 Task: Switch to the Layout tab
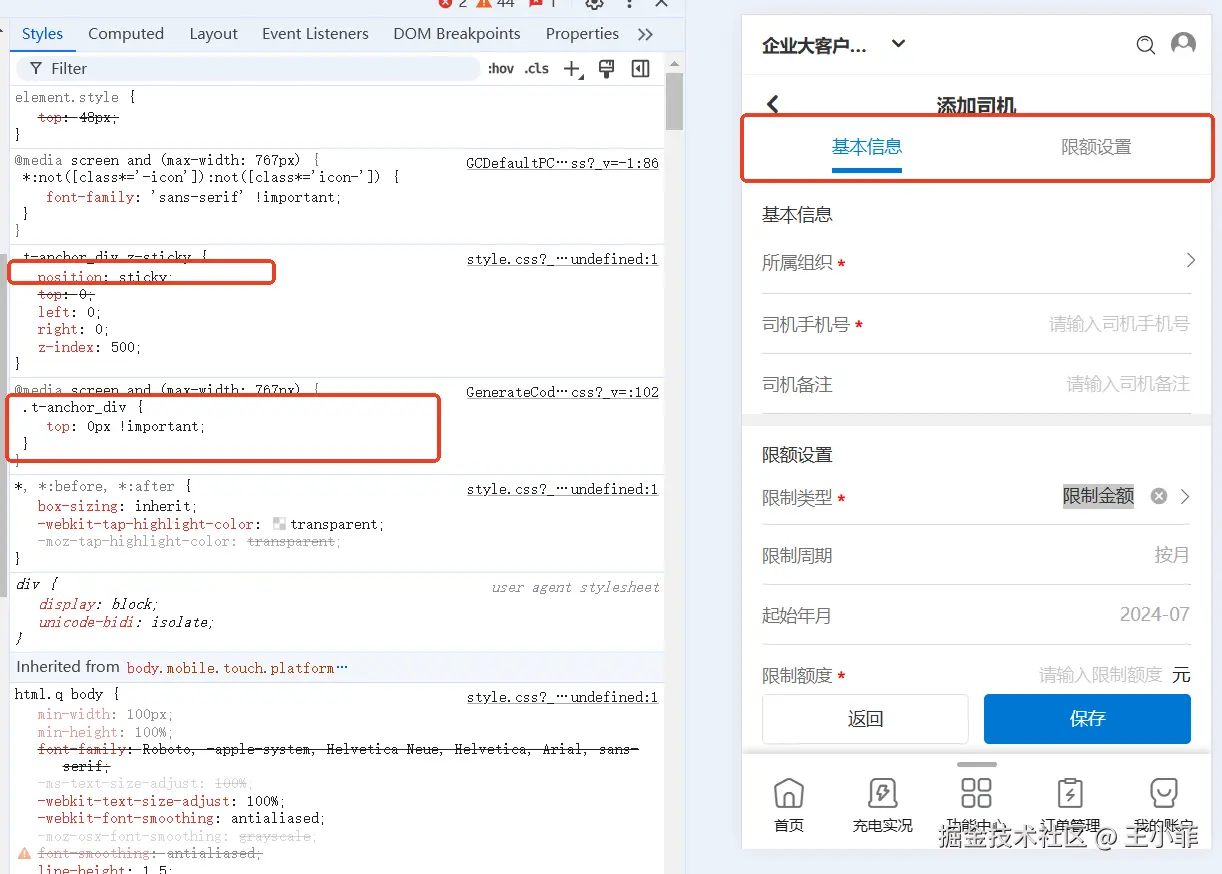coord(214,34)
